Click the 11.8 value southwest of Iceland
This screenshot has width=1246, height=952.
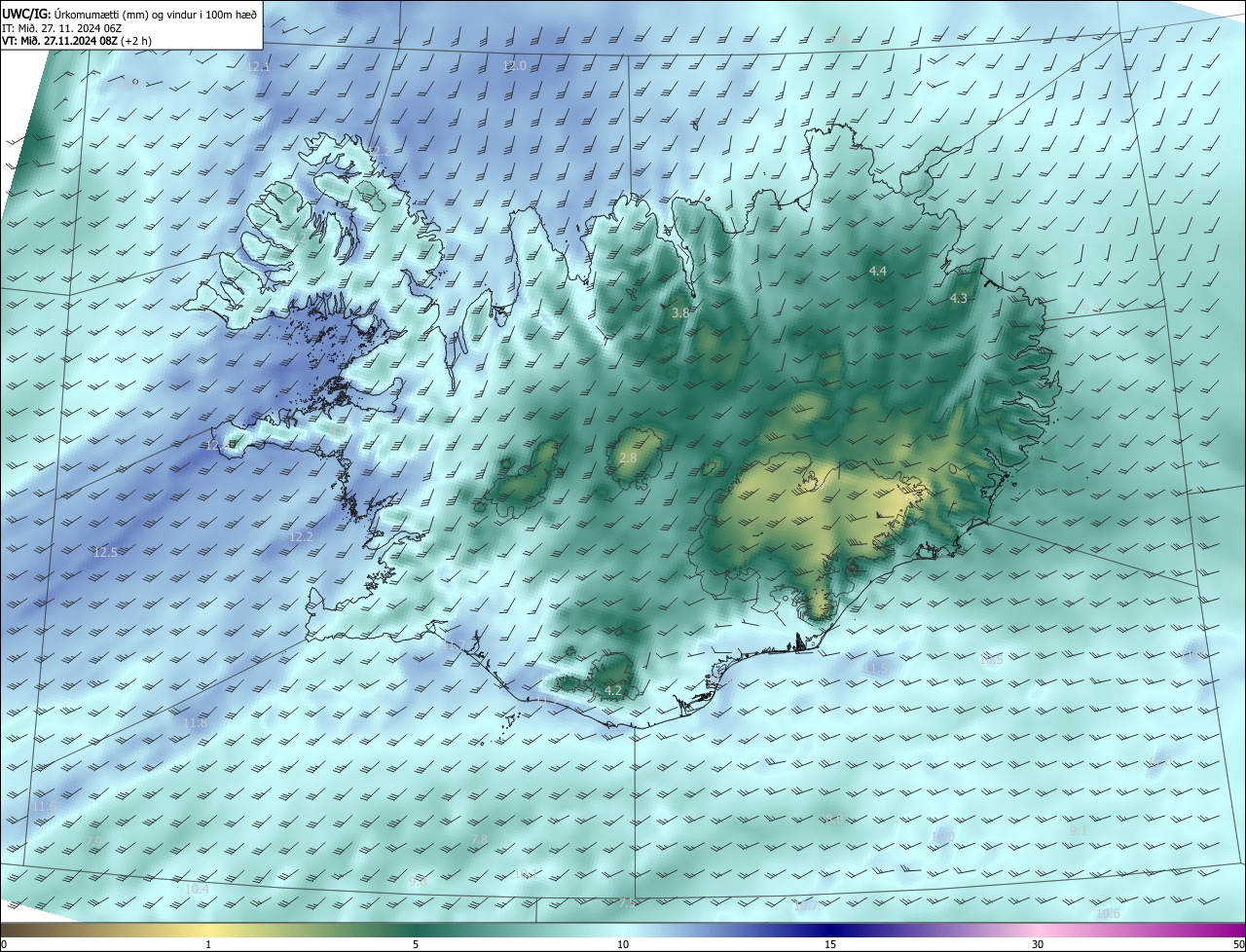click(196, 722)
